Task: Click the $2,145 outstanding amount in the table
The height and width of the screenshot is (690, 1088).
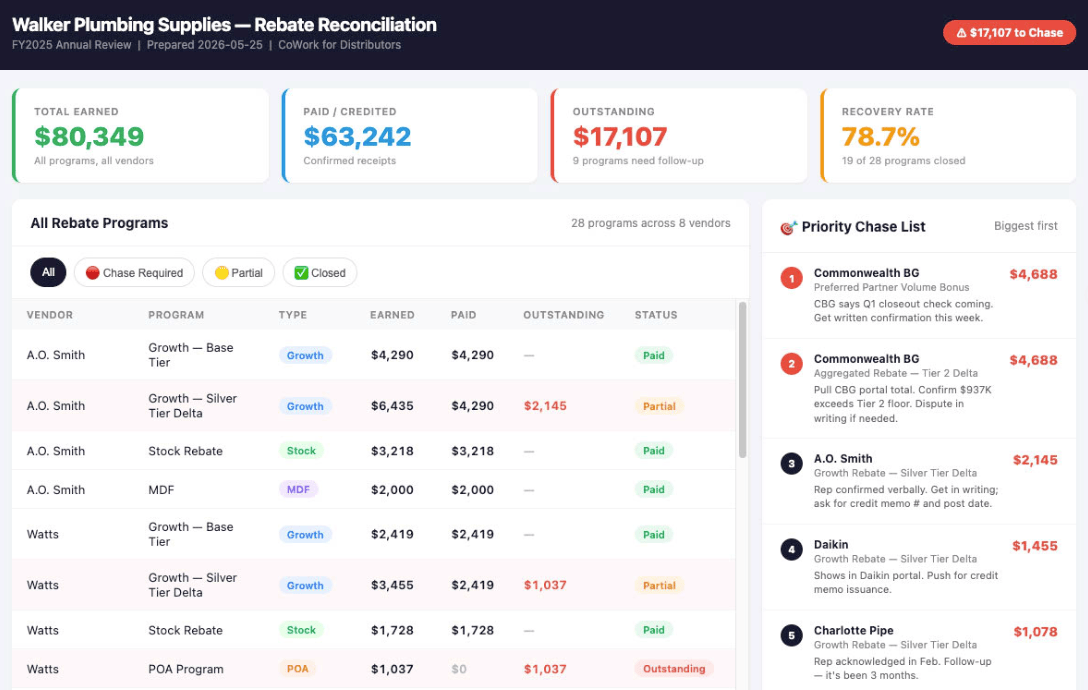Action: [545, 406]
